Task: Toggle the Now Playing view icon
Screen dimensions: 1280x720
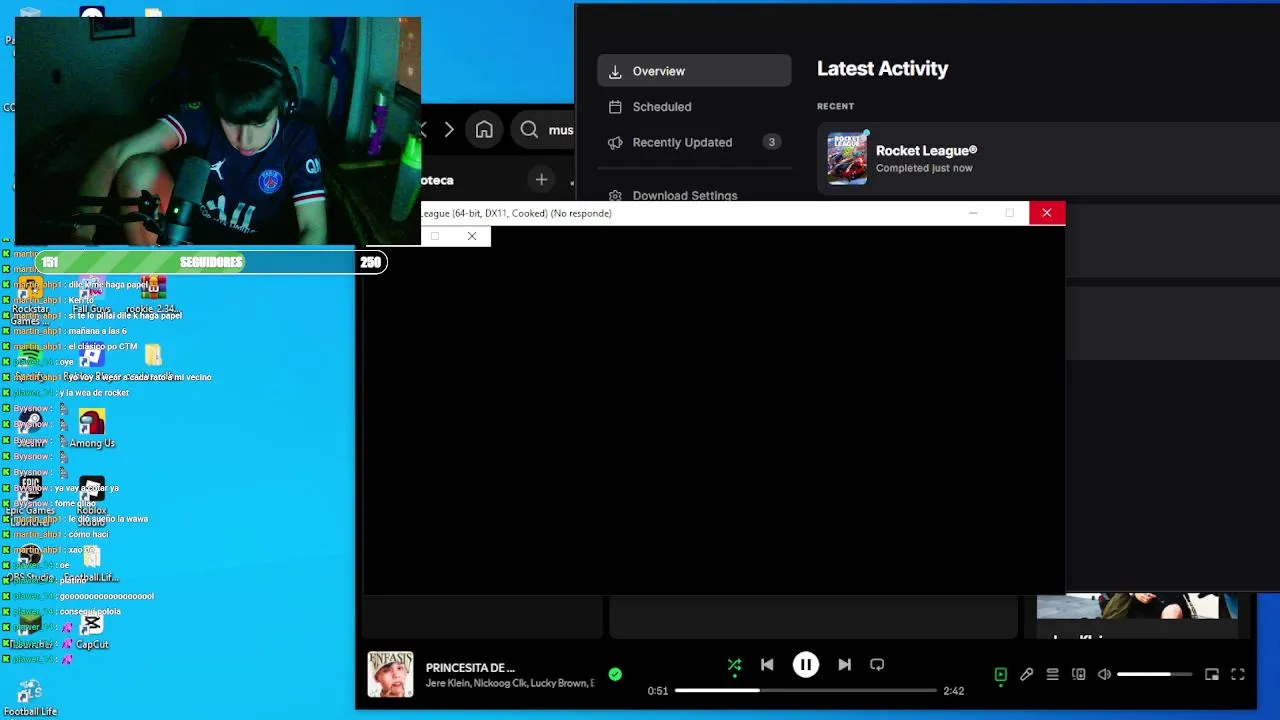Action: click(1000, 675)
